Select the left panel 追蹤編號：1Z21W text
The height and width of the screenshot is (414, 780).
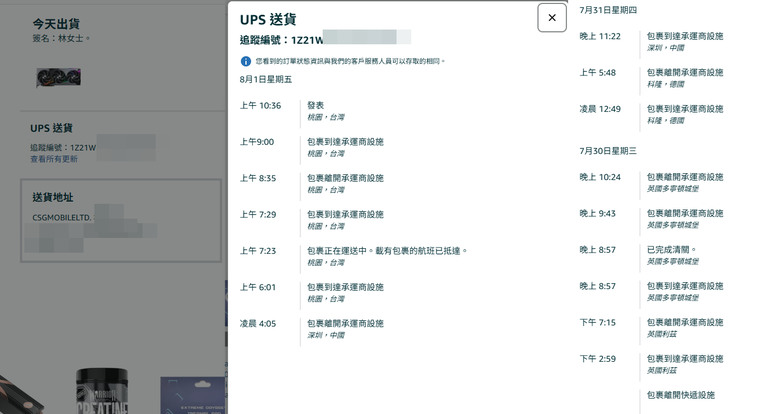coord(63,147)
